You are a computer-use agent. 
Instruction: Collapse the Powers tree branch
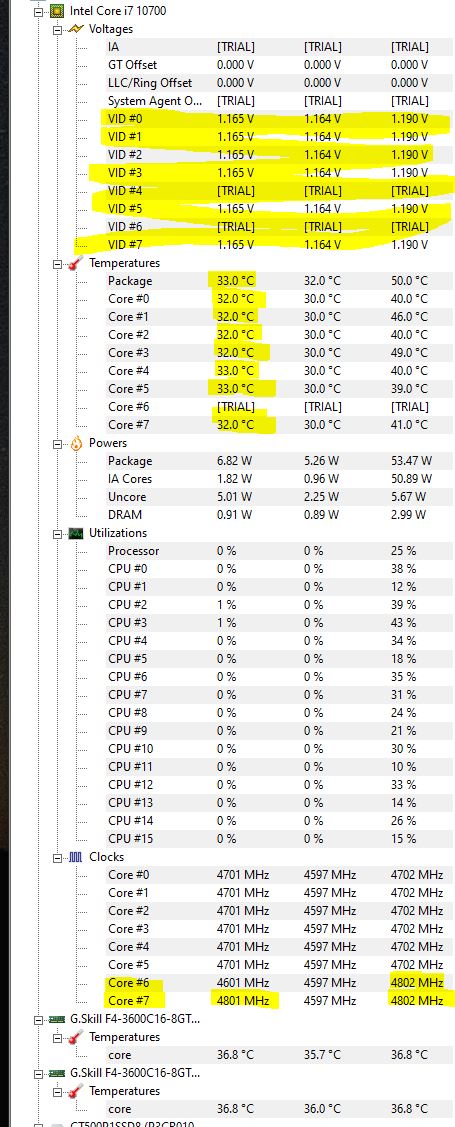[x=58, y=443]
